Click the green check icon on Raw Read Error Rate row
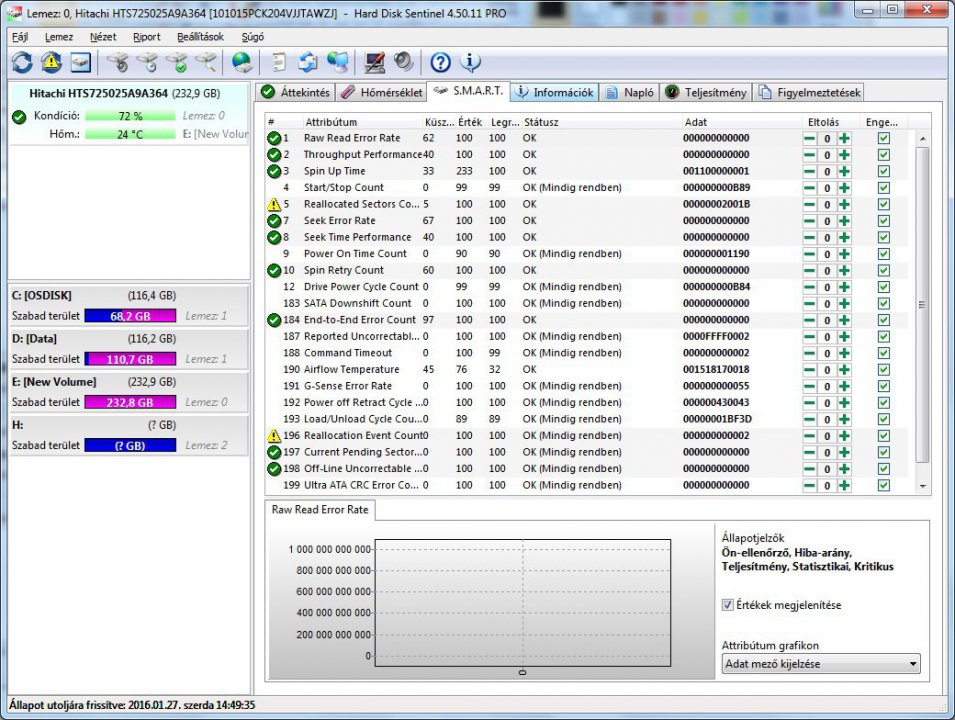This screenshot has width=955, height=720. pyautogui.click(x=274, y=138)
